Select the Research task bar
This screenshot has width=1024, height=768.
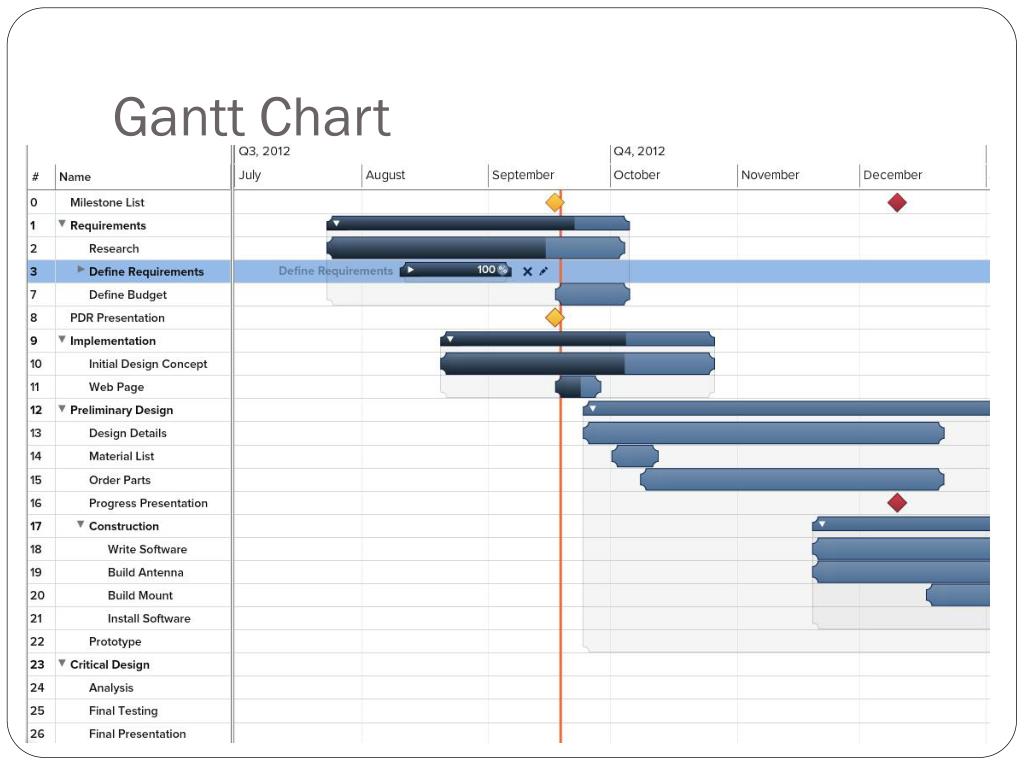(475, 248)
